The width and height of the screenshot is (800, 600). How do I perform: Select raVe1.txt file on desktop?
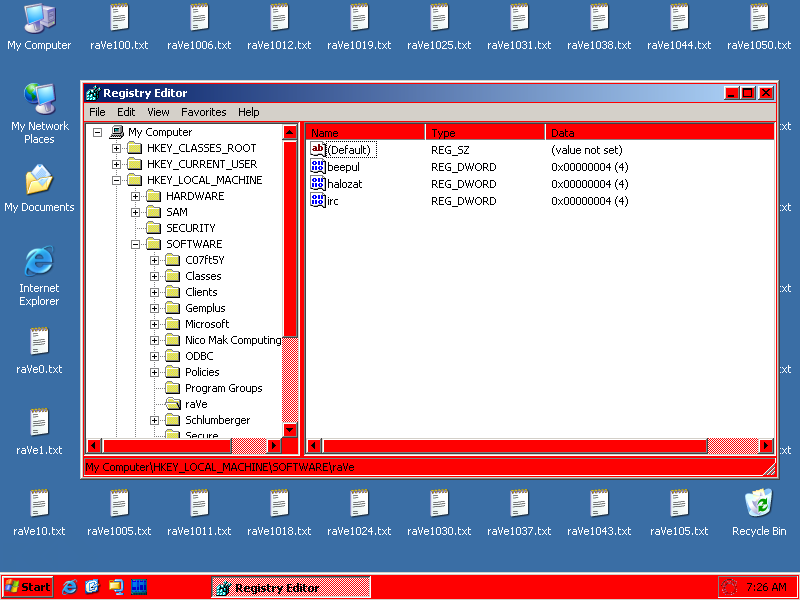tap(39, 432)
